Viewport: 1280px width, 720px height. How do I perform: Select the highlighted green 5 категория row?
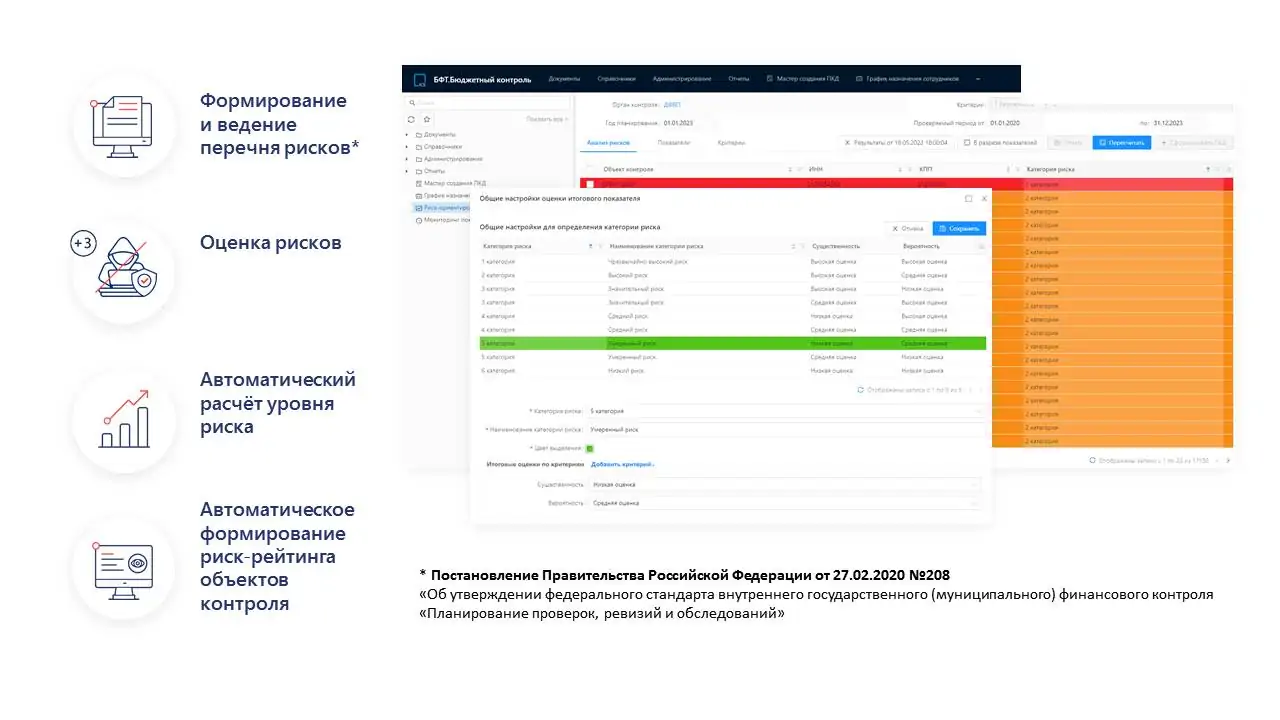(x=733, y=343)
